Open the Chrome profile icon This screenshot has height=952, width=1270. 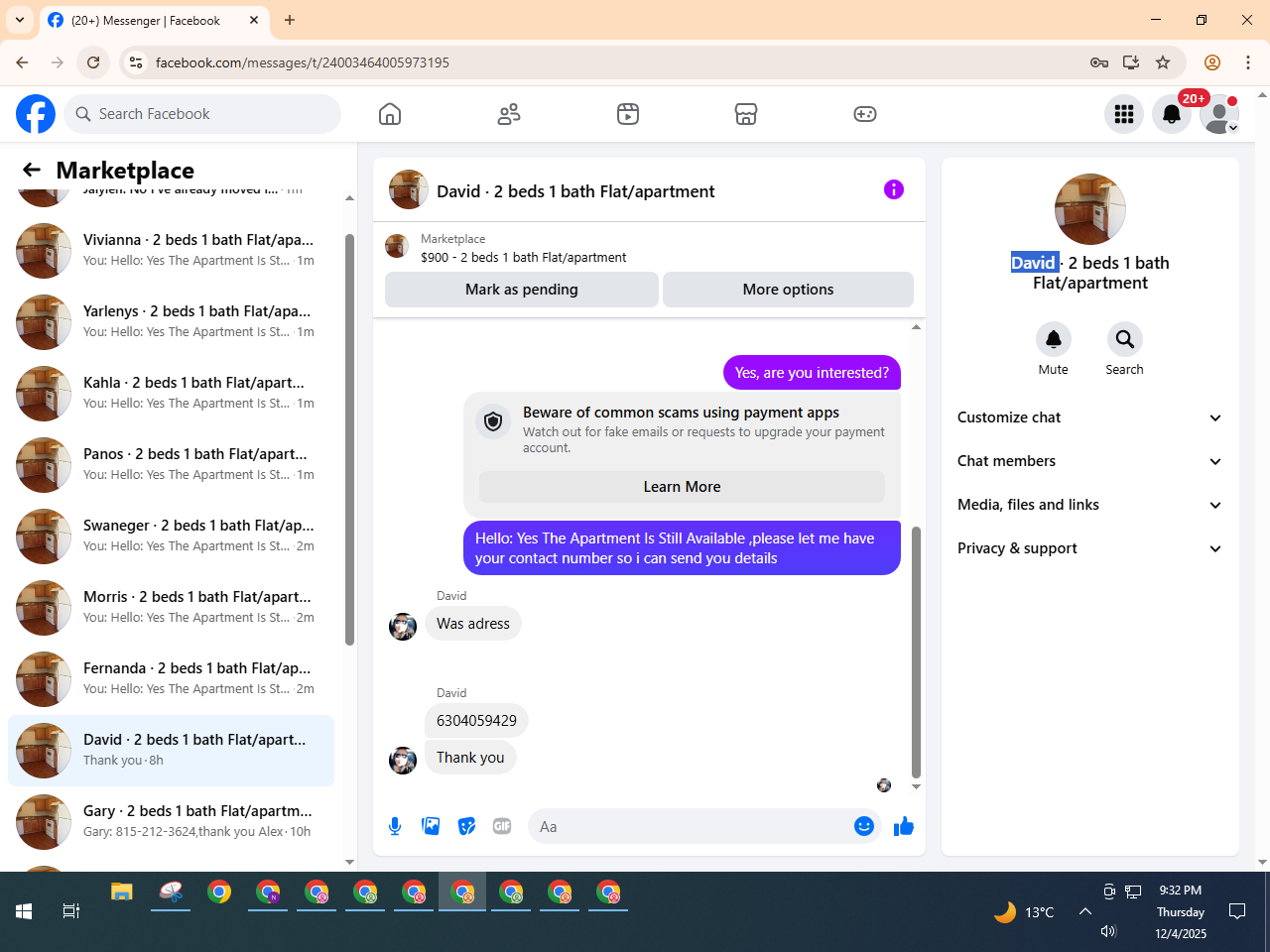click(x=1212, y=62)
